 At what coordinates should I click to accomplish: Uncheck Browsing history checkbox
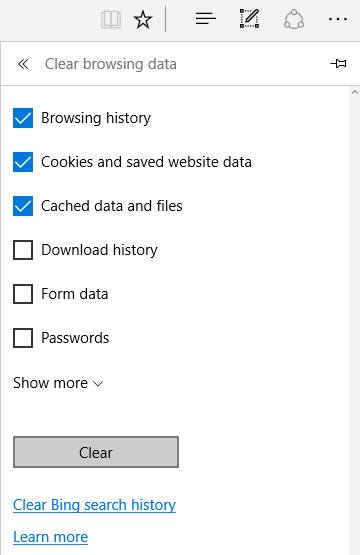click(23, 118)
